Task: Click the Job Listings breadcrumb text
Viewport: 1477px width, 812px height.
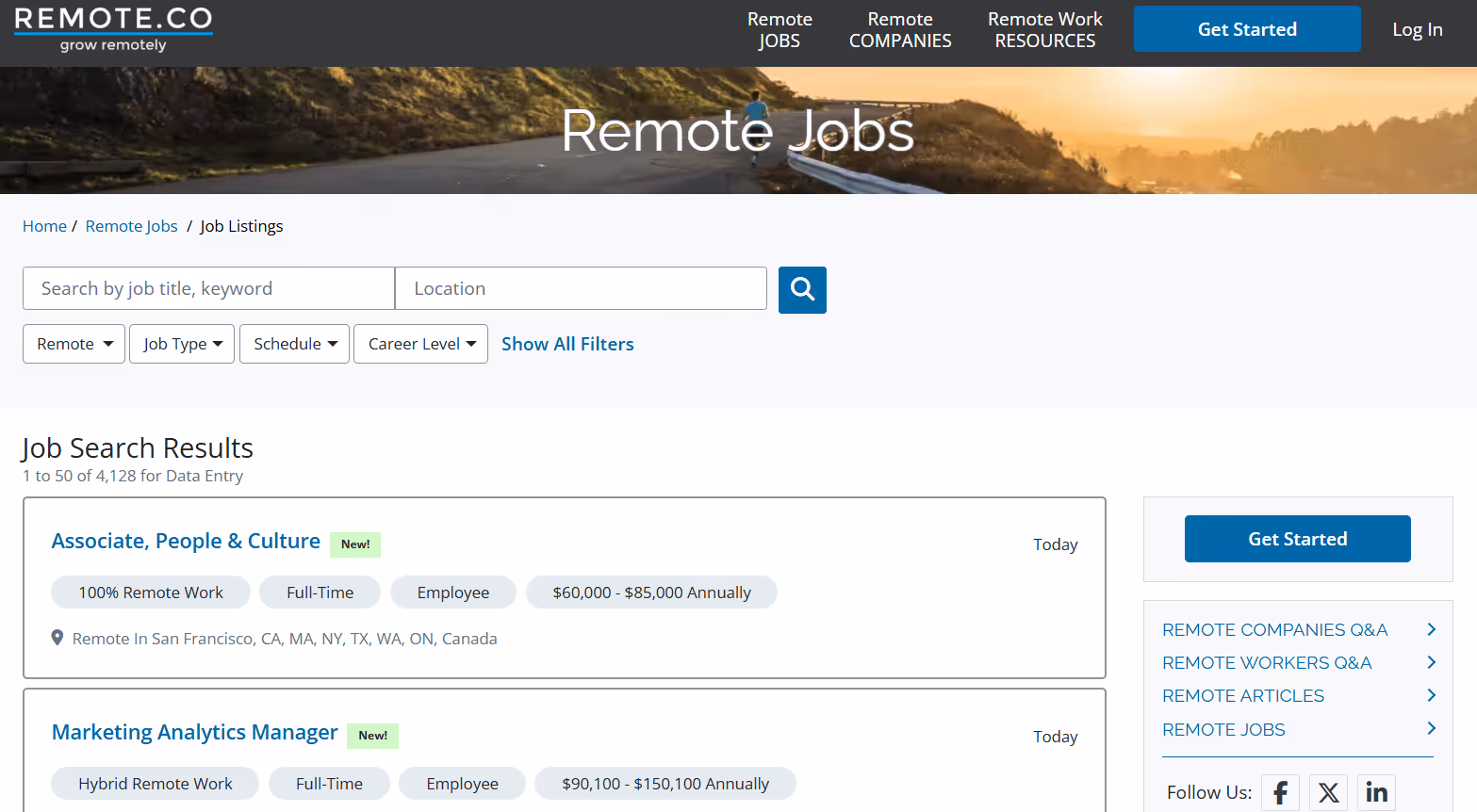Action: [241, 226]
